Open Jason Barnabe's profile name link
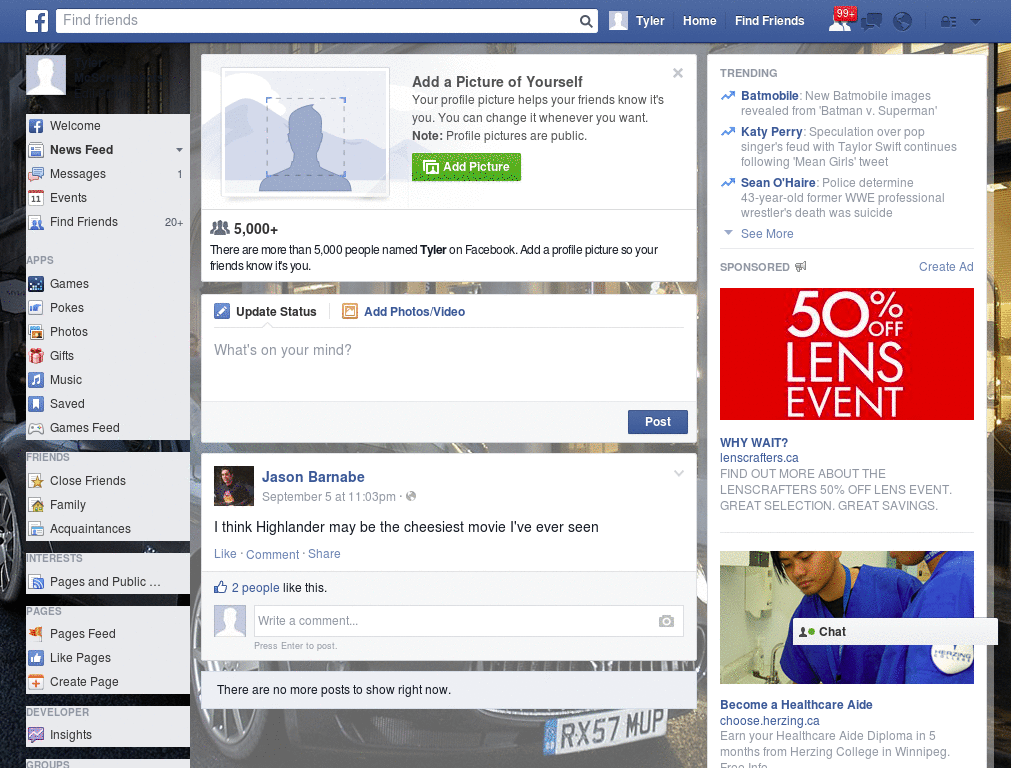The height and width of the screenshot is (768, 1024). (x=313, y=477)
